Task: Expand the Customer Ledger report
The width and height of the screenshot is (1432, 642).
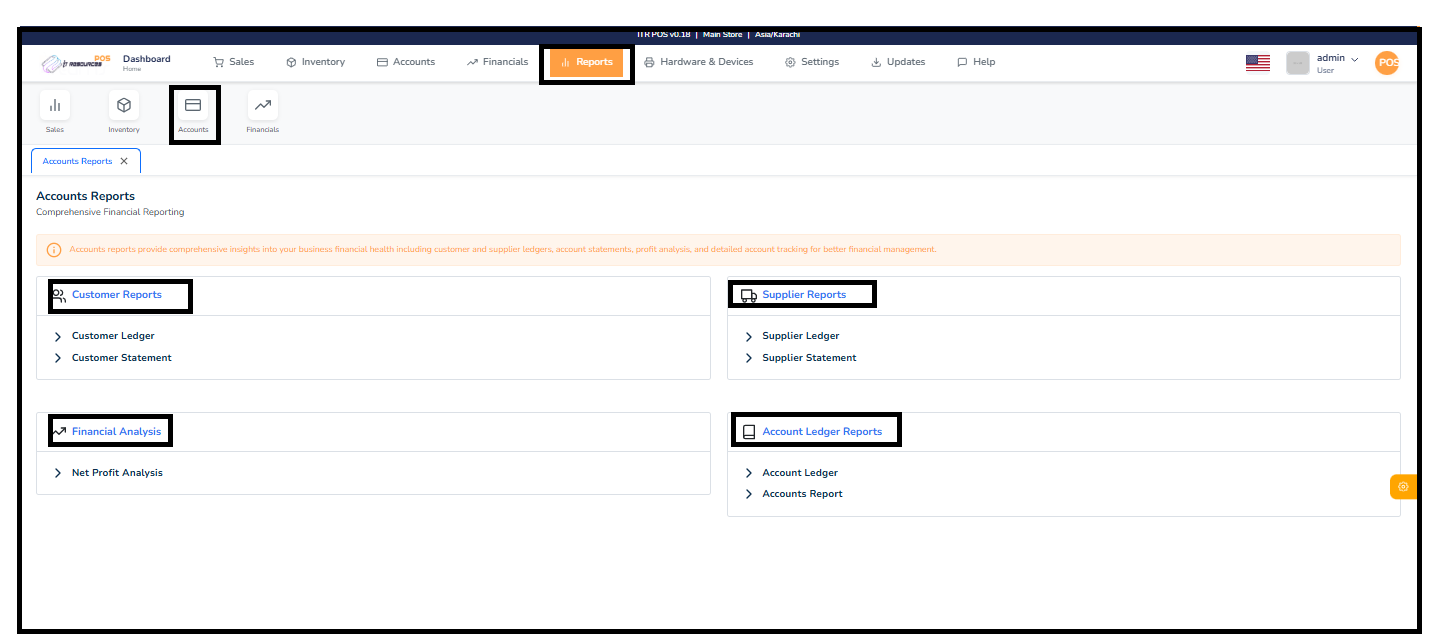Action: [111, 336]
